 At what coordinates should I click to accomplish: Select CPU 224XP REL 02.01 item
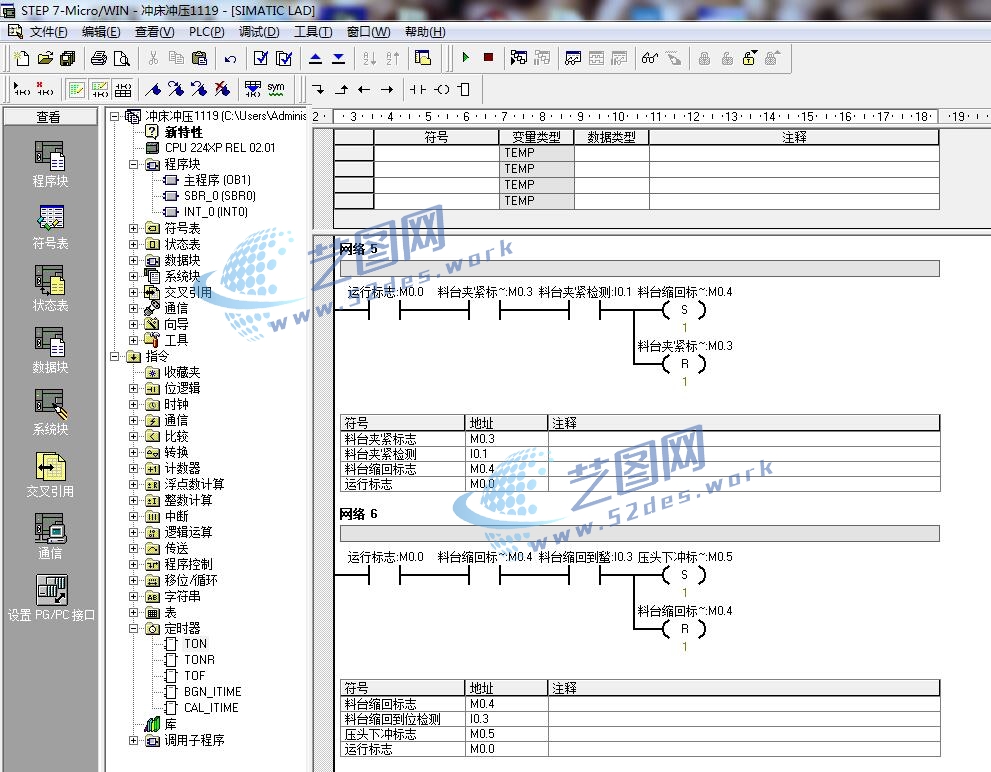coord(220,148)
